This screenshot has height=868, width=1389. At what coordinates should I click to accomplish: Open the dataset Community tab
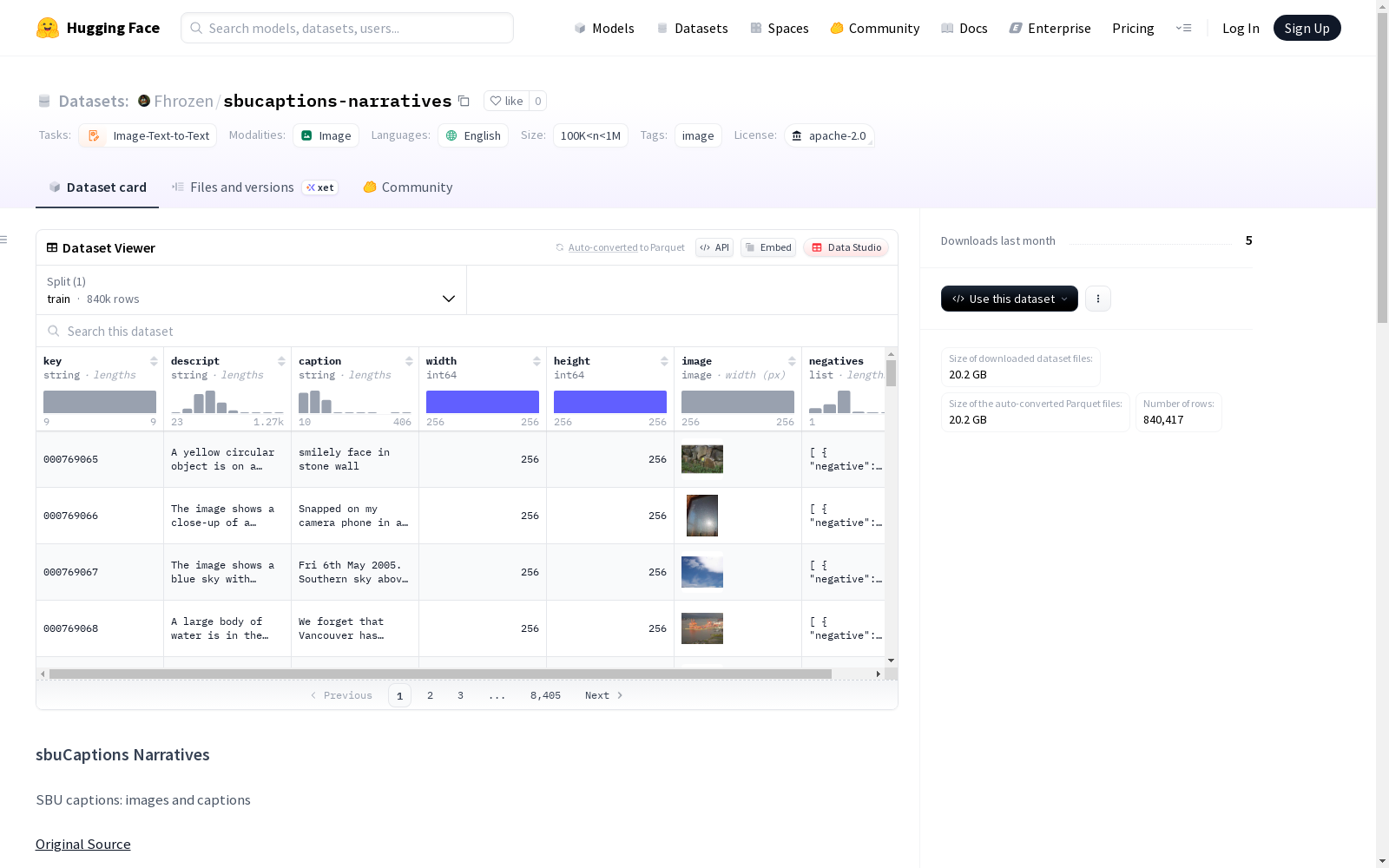coord(408,187)
